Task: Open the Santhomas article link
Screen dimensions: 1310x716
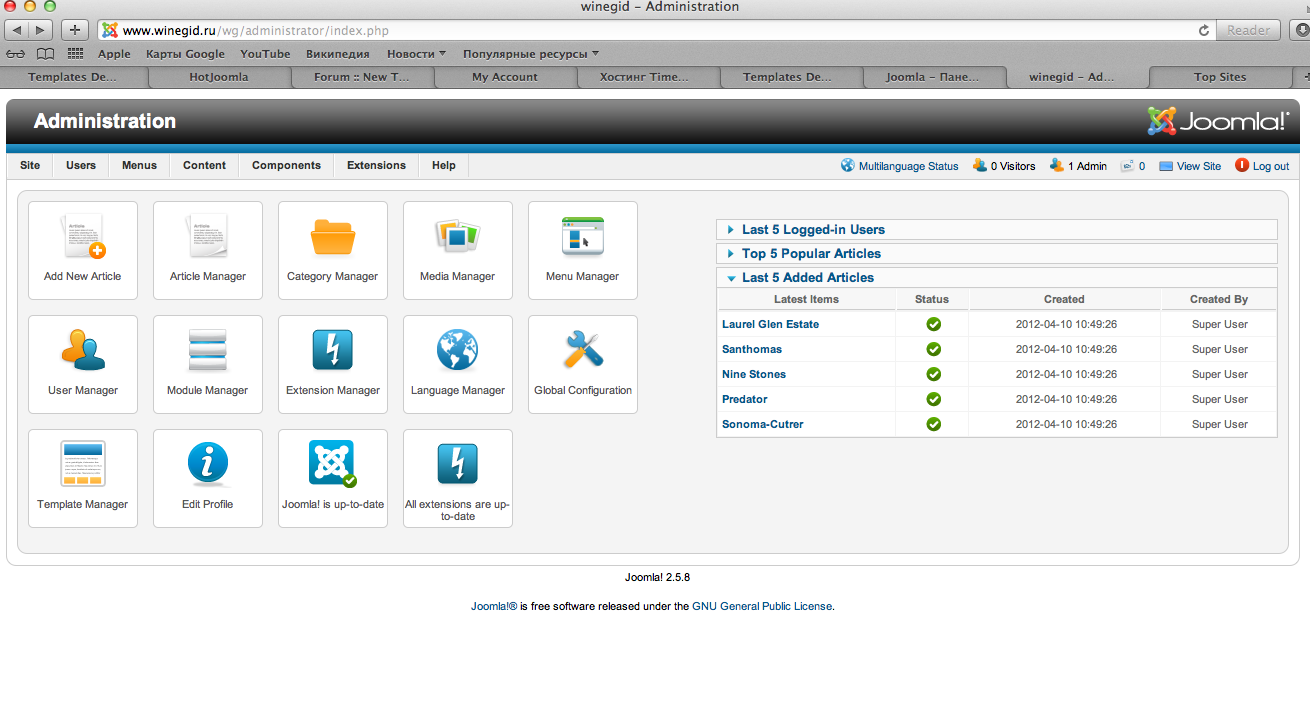Action: click(x=752, y=349)
